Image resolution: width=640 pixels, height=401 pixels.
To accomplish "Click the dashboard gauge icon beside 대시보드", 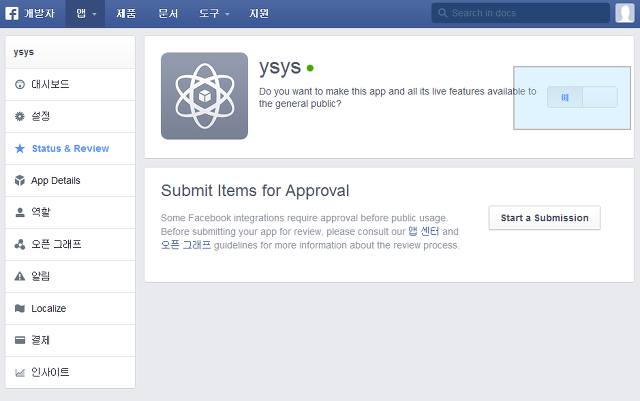I will 20,85.
